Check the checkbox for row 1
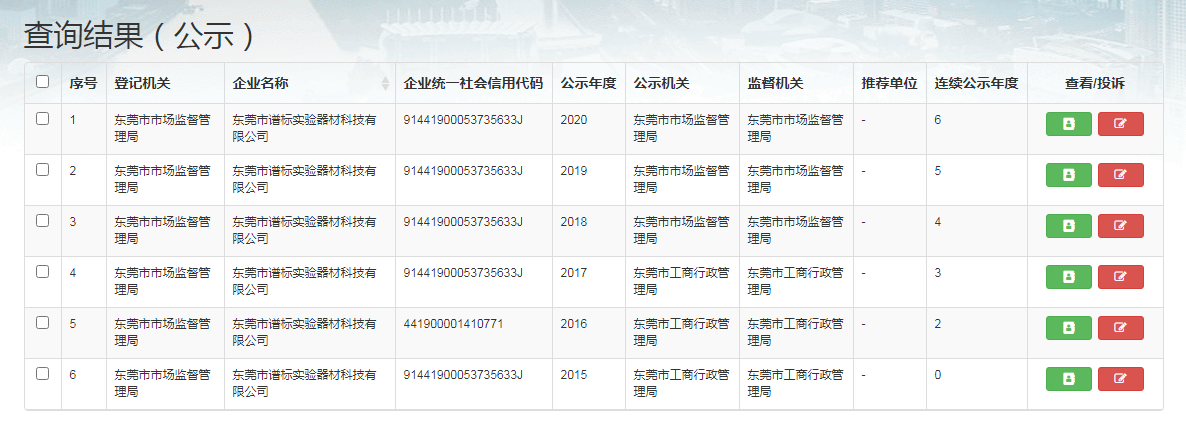The width and height of the screenshot is (1186, 428). click(x=42, y=119)
